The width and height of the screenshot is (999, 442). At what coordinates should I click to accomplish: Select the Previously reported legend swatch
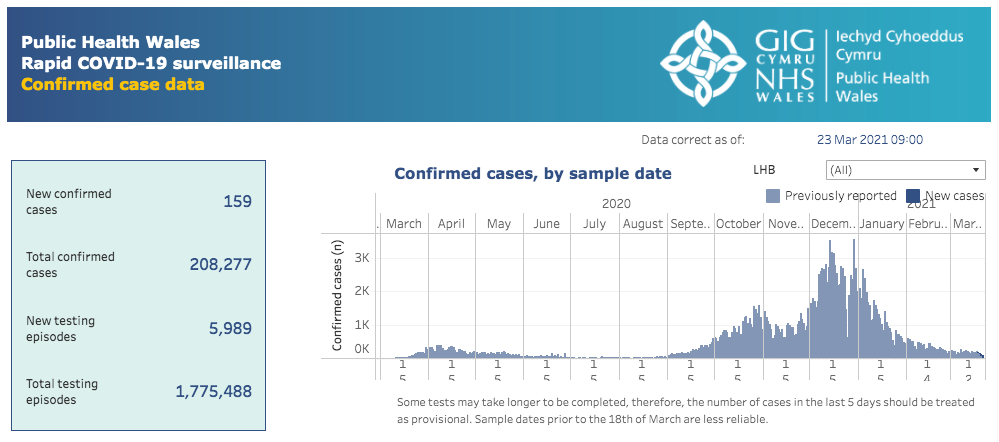pyautogui.click(x=773, y=196)
